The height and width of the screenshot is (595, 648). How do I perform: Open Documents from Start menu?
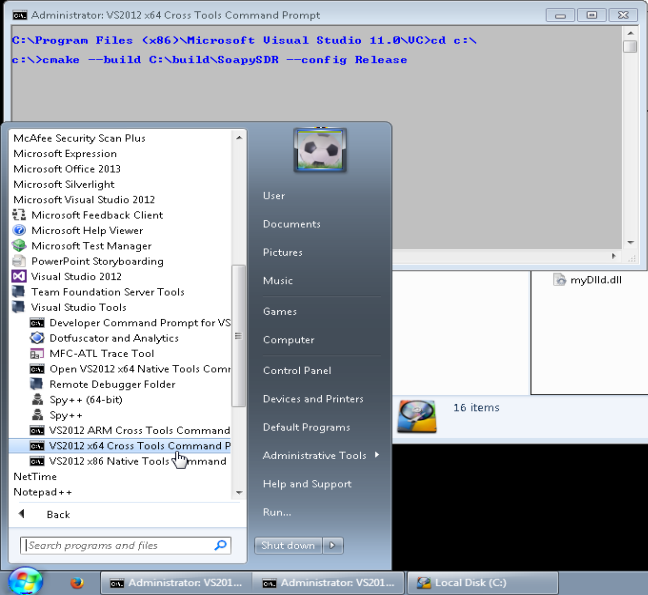point(292,224)
